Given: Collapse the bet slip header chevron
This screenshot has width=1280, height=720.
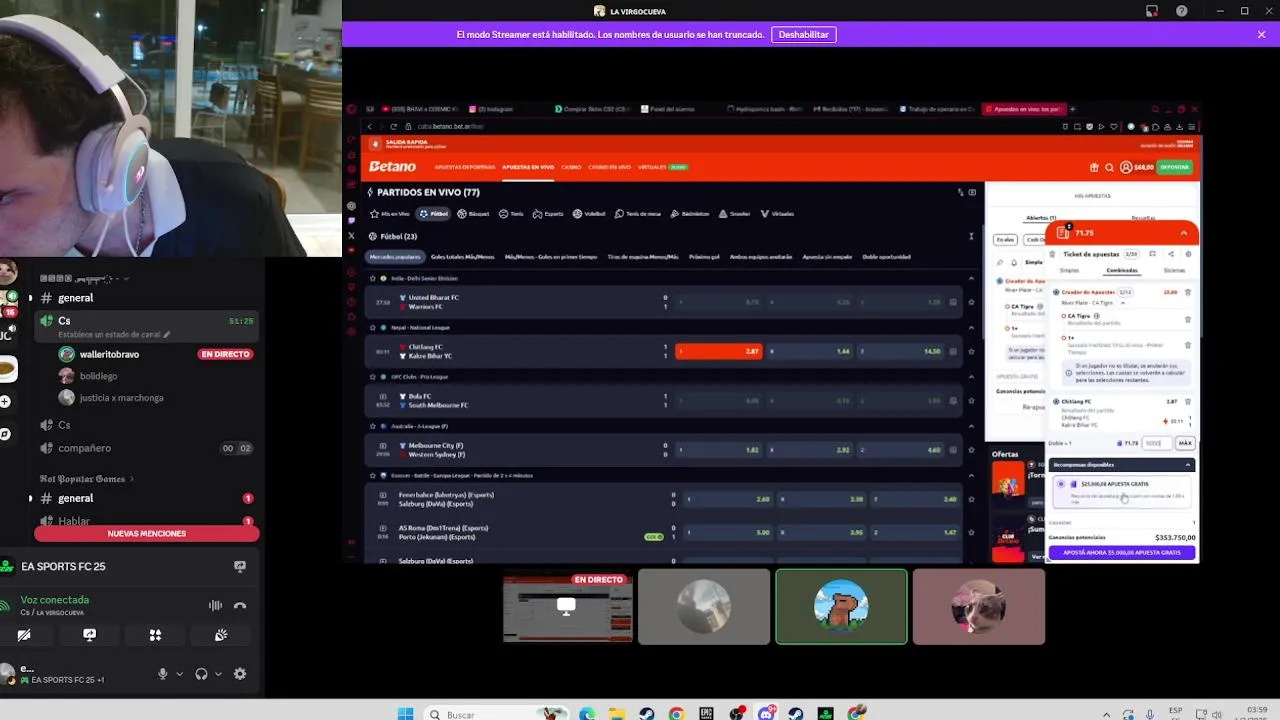Looking at the screenshot, I should [1184, 233].
